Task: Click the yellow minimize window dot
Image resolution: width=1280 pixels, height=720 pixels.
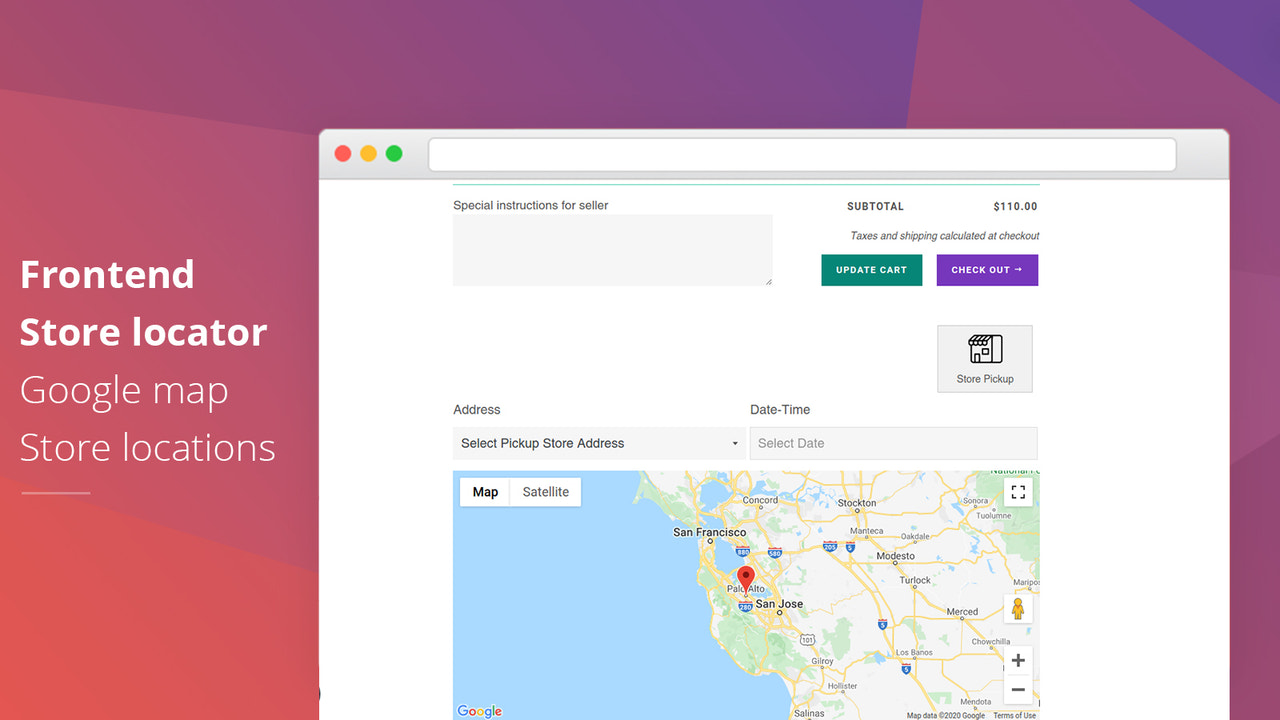Action: point(368,153)
